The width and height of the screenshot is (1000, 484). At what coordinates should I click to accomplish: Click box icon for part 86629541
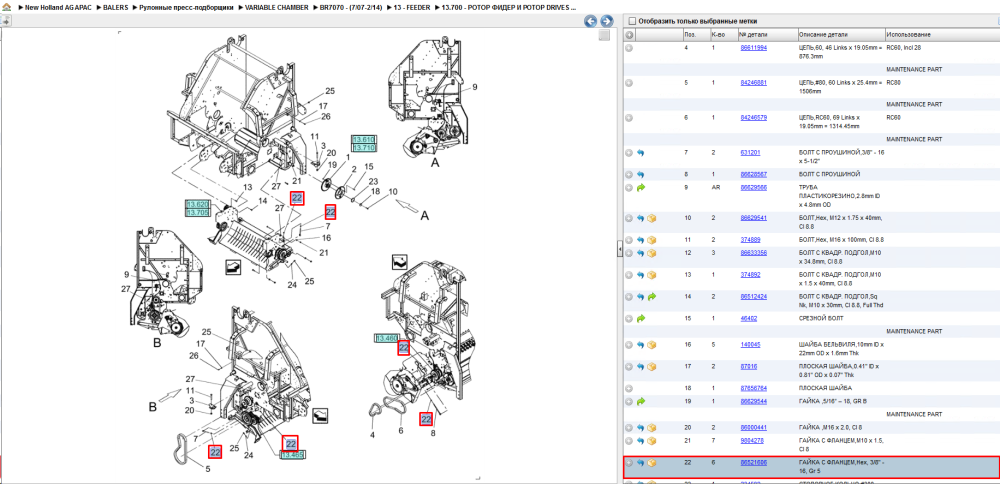pos(652,218)
